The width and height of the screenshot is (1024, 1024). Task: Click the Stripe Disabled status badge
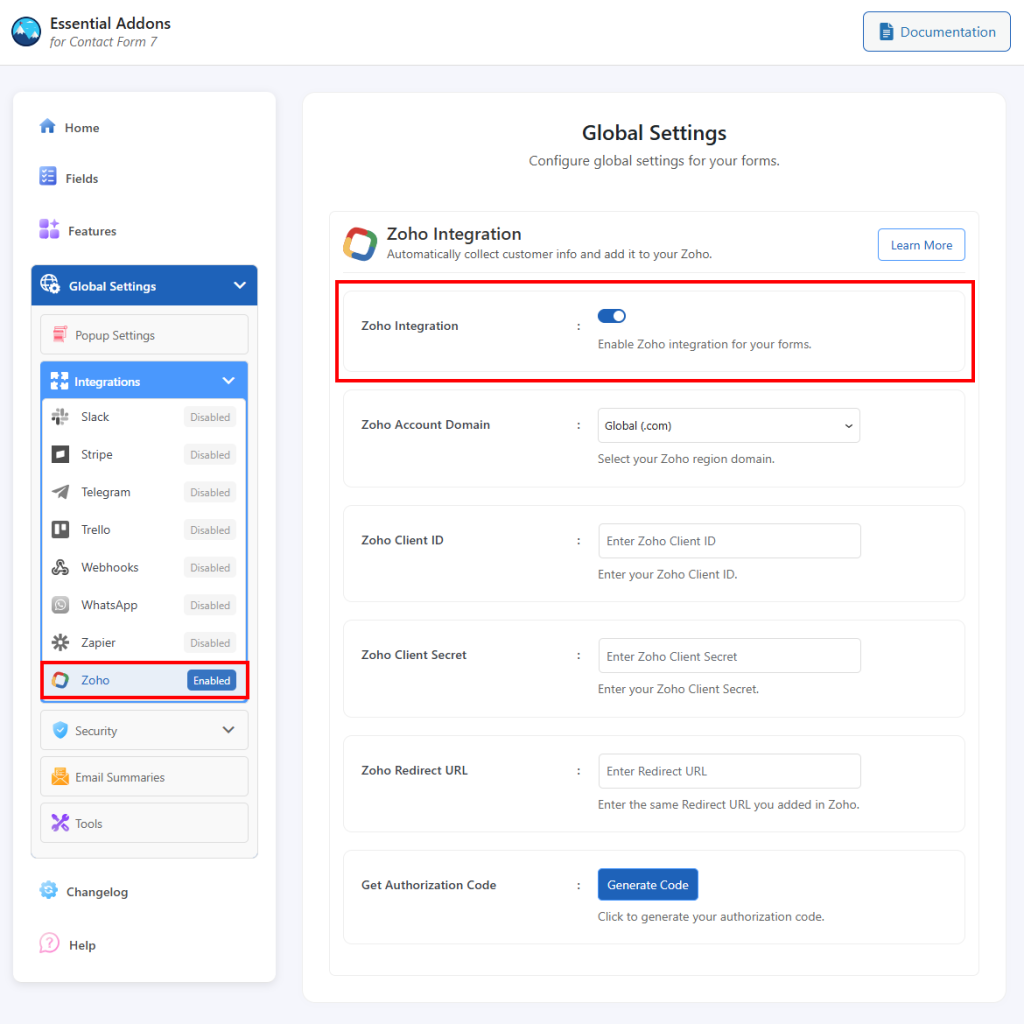point(210,455)
